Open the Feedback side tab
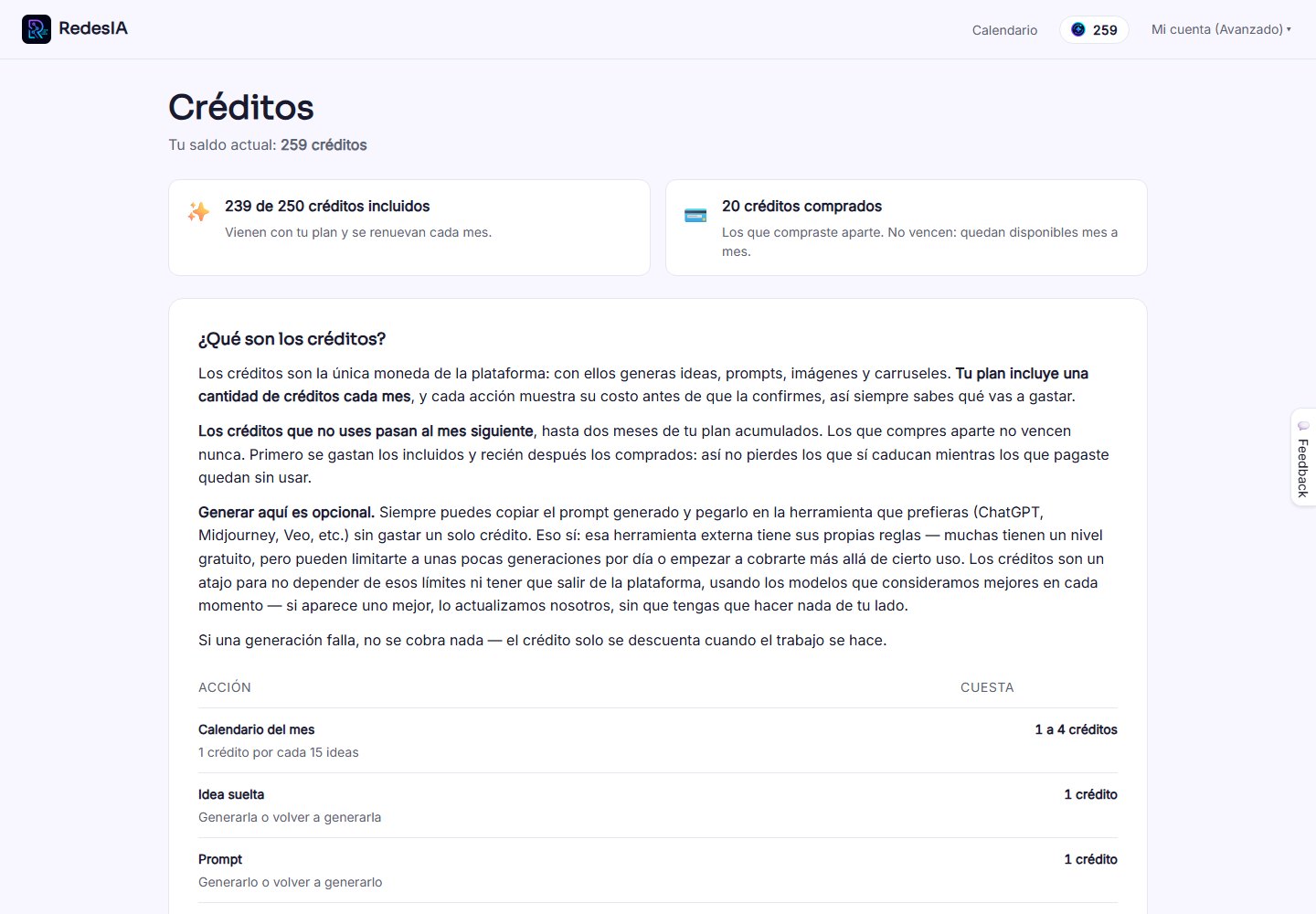The height and width of the screenshot is (914, 1316). (x=1303, y=457)
